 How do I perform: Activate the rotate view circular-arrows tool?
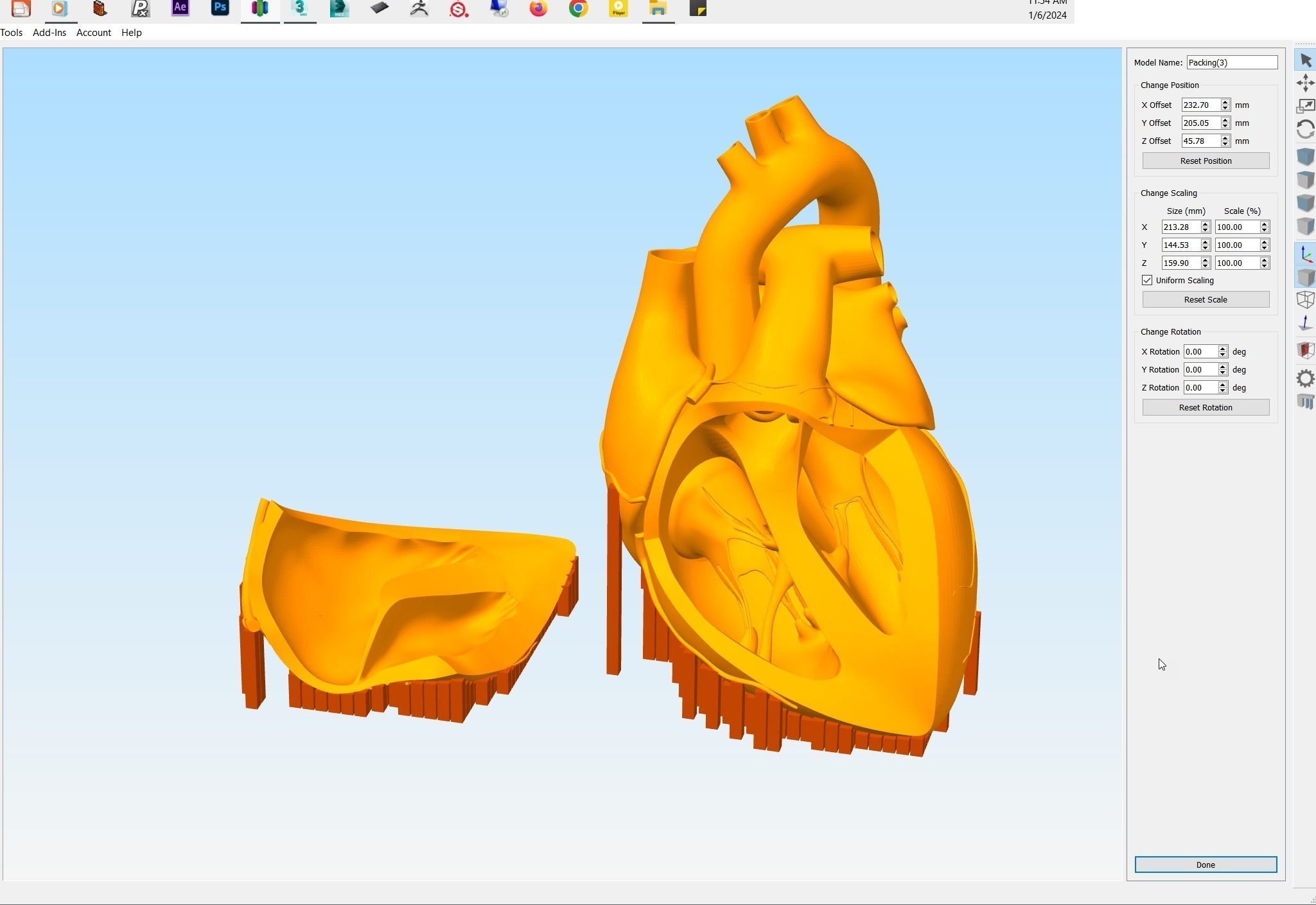click(x=1305, y=130)
